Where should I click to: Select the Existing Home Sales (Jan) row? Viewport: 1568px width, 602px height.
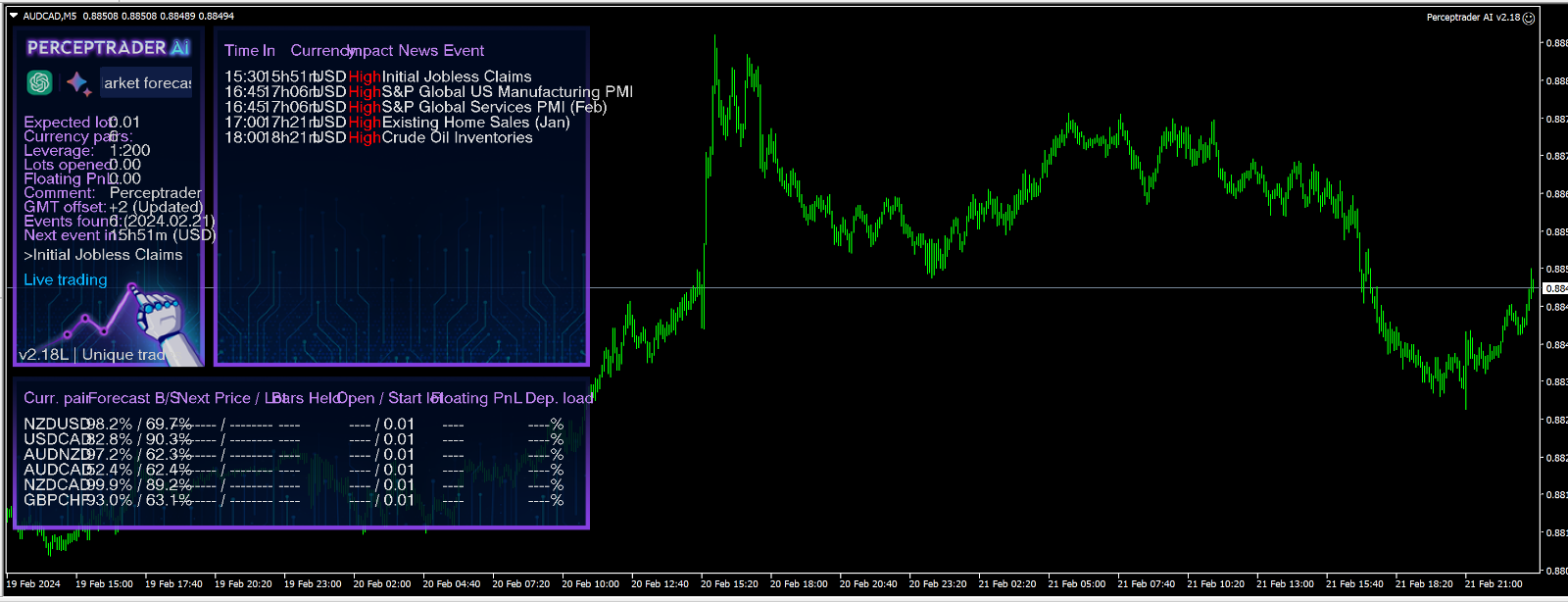point(475,123)
